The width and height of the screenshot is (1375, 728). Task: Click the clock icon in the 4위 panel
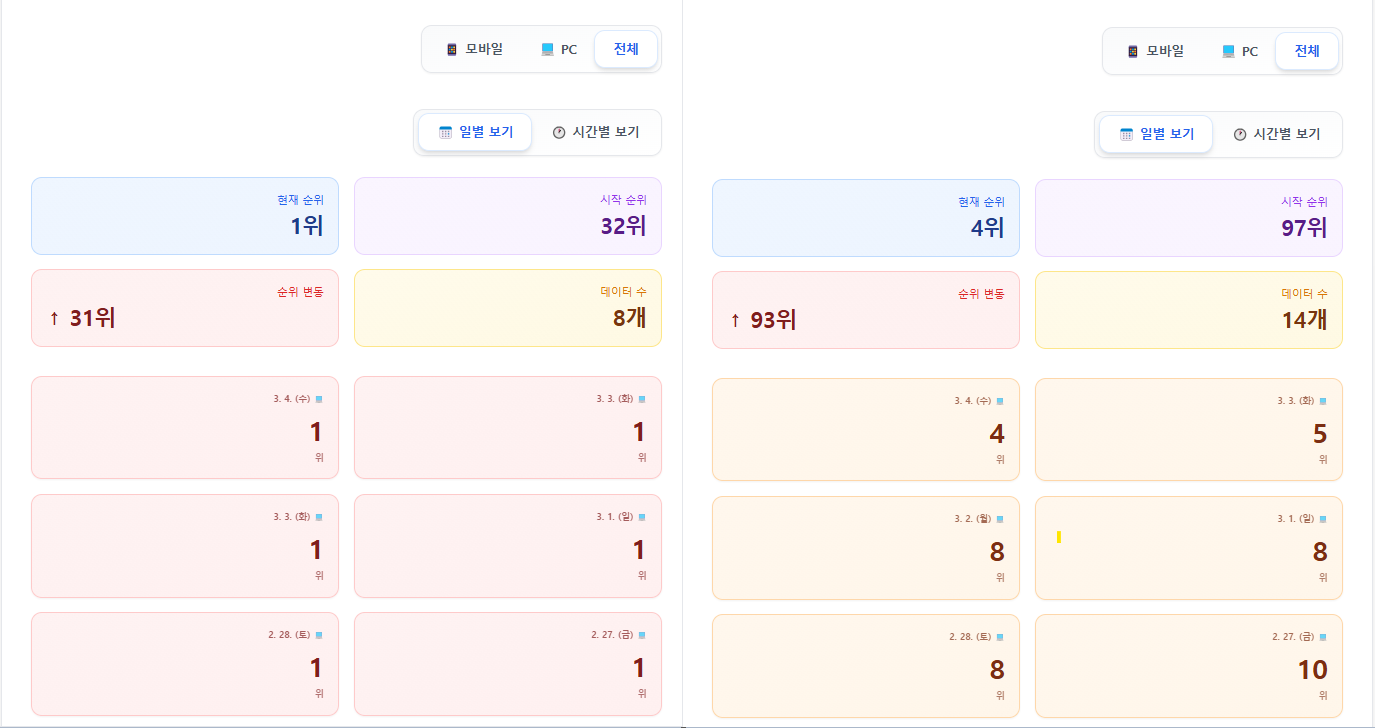(x=1240, y=134)
